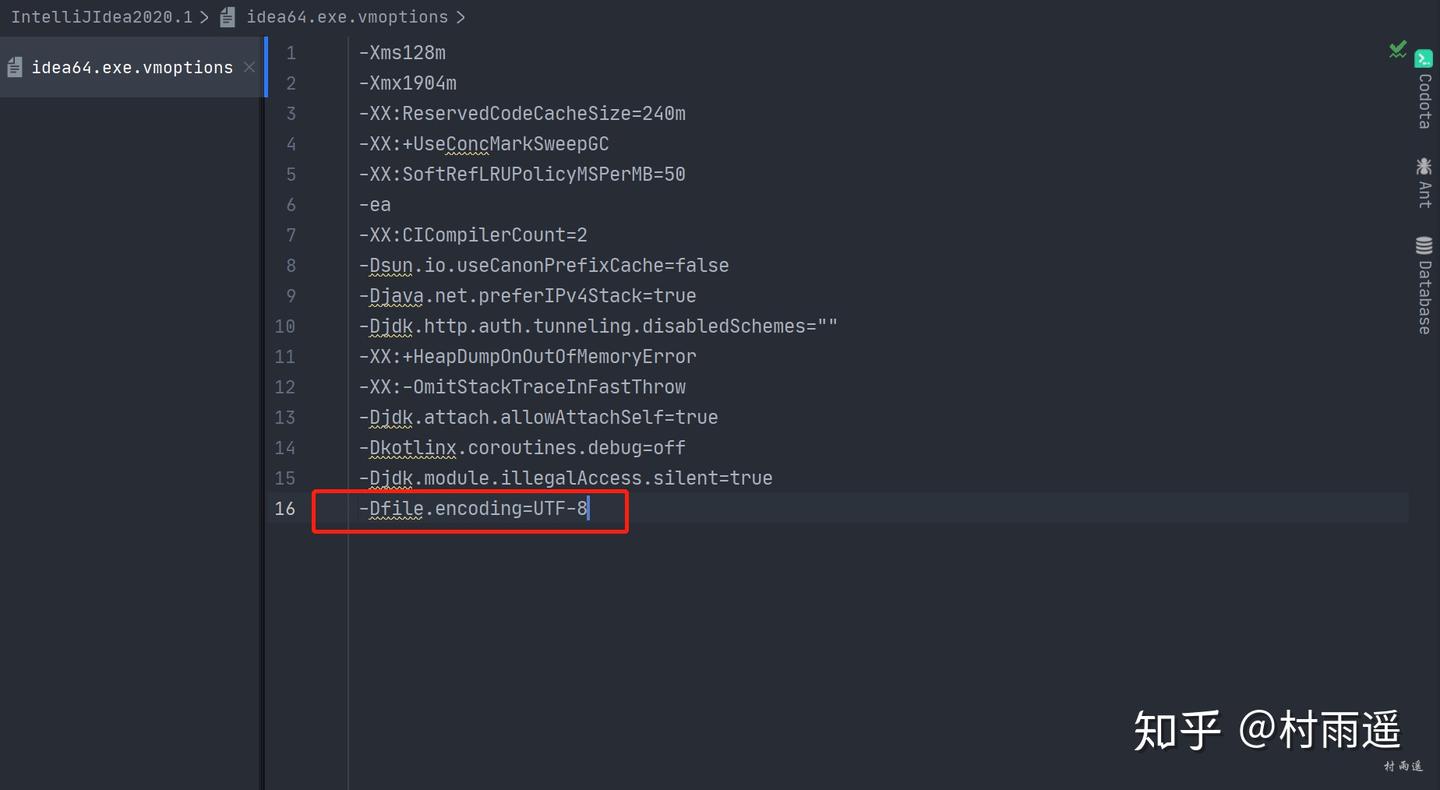Close the idea64.exe.vmoptions tab

[x=249, y=67]
